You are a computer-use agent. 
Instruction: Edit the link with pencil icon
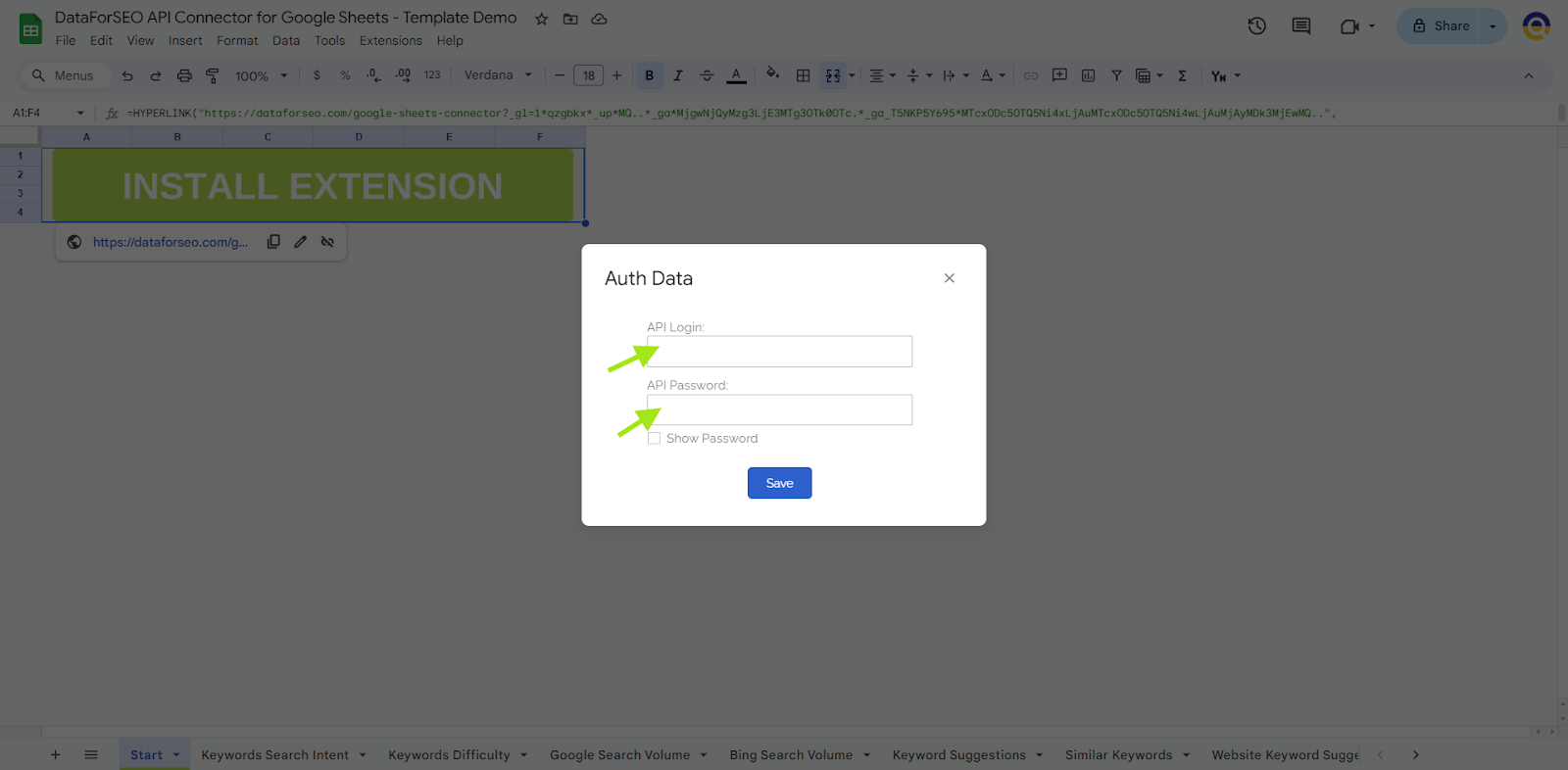coord(301,242)
